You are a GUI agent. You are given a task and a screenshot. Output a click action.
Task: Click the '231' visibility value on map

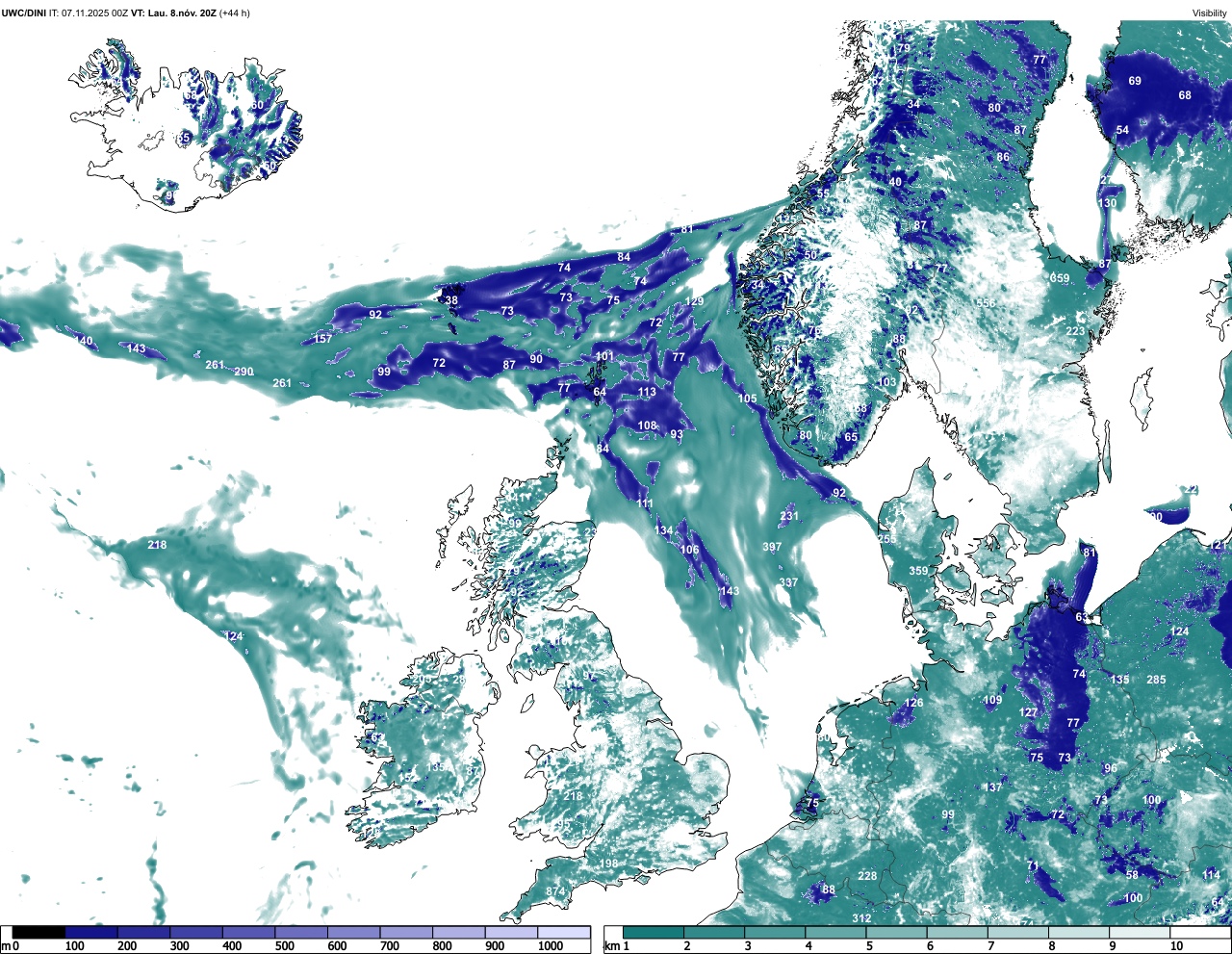789,516
